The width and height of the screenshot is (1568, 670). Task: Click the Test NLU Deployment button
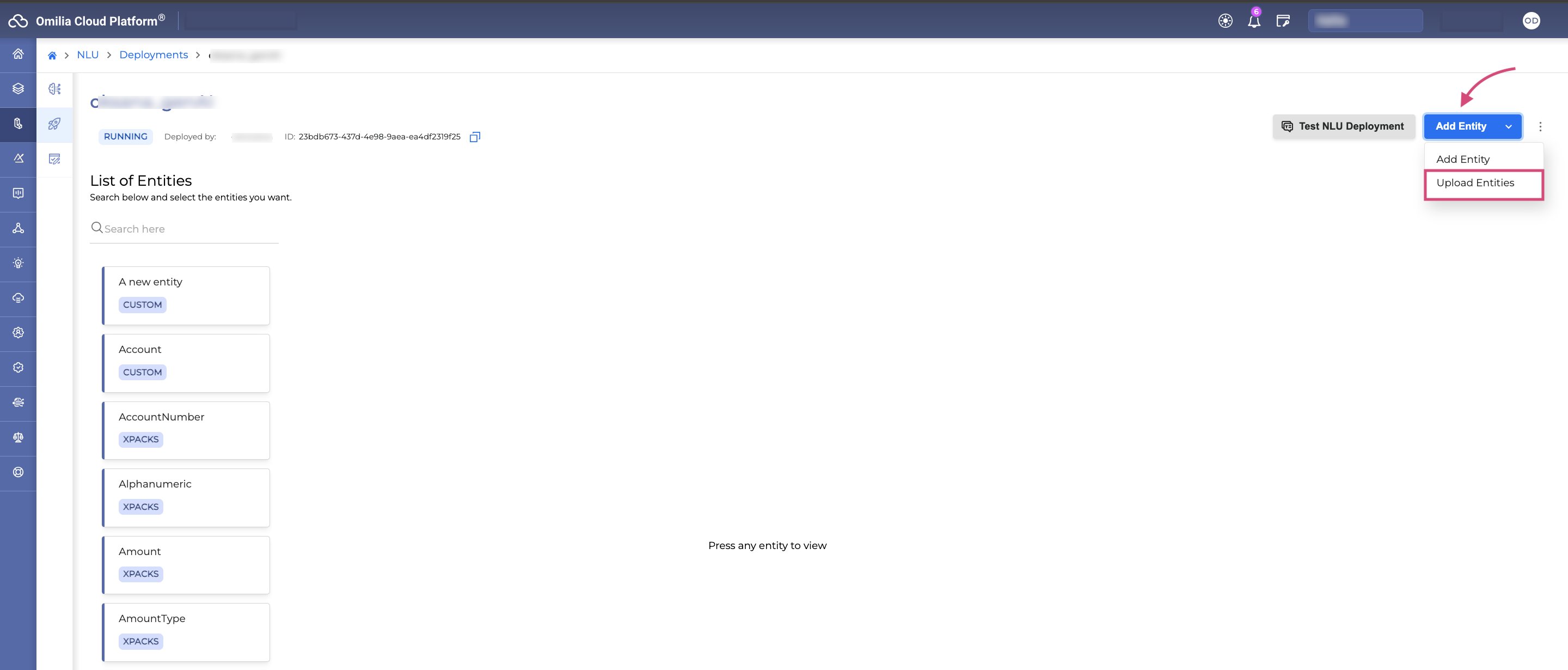(1343, 127)
